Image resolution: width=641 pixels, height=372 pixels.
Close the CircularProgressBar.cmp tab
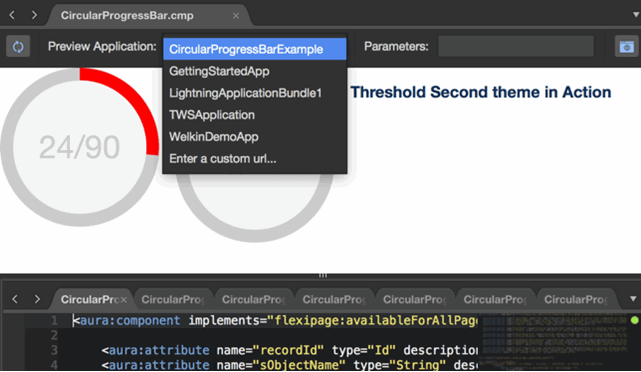(x=236, y=16)
